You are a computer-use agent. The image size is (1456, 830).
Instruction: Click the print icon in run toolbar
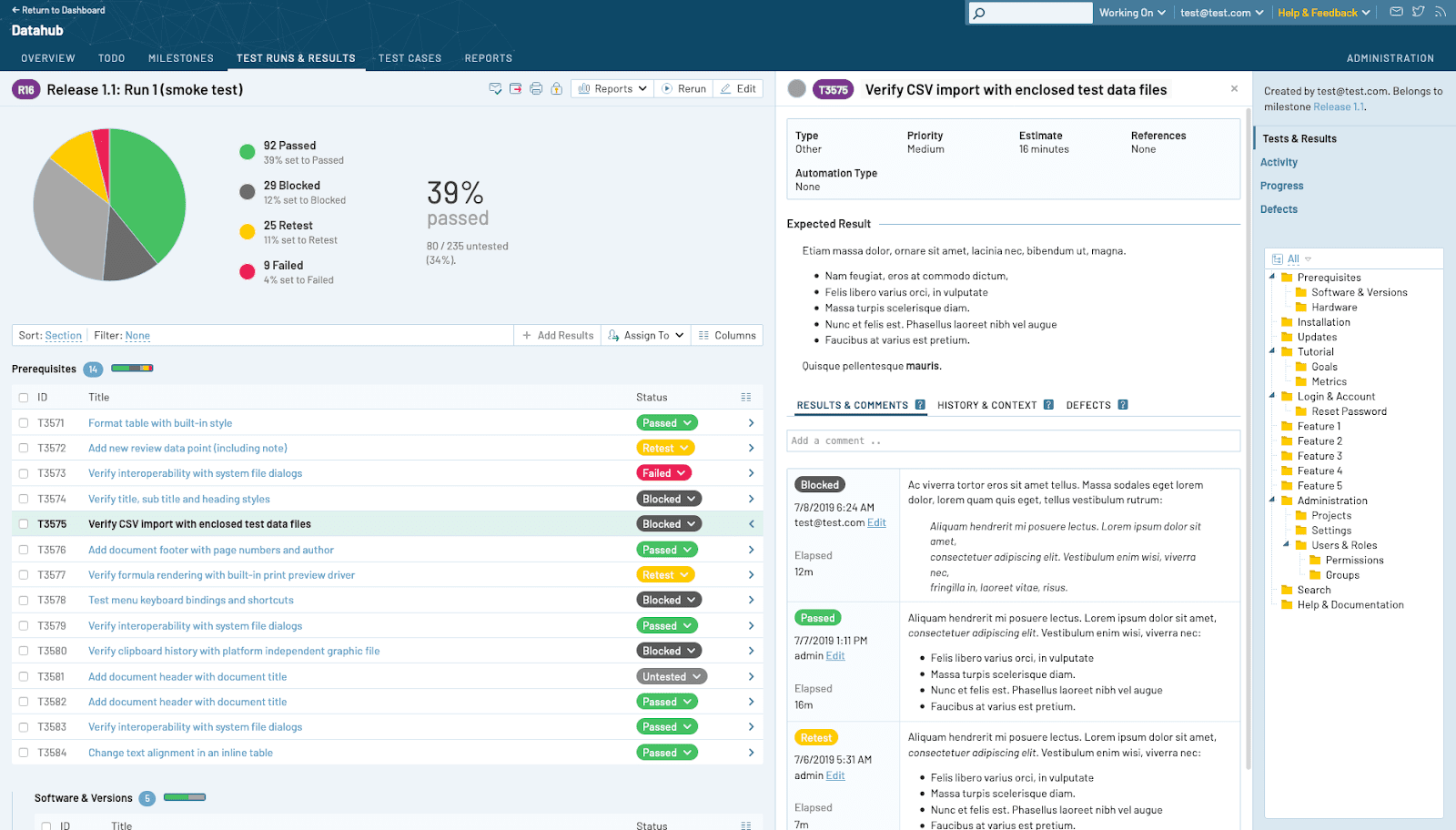[x=536, y=89]
